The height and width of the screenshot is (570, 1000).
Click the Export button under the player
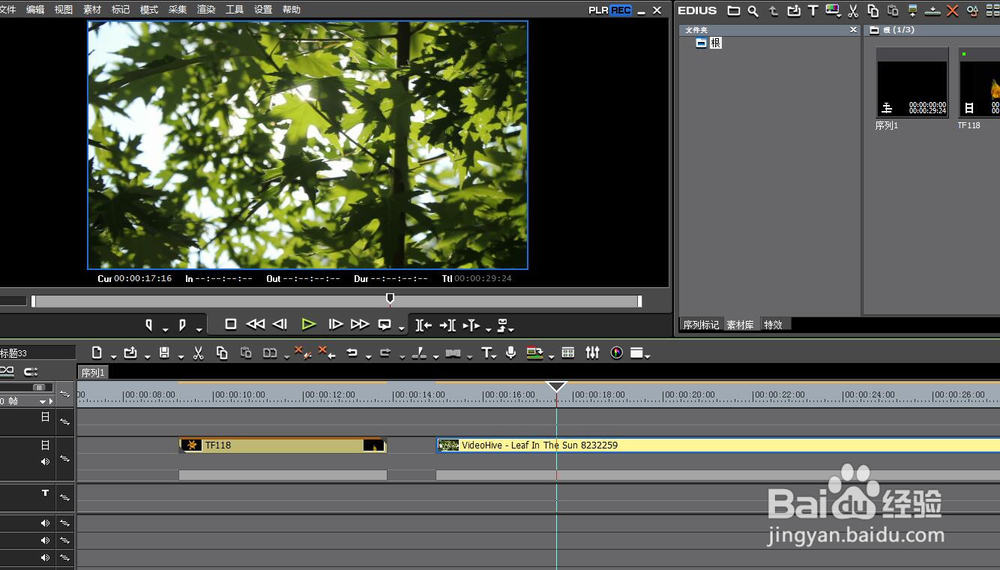(503, 325)
